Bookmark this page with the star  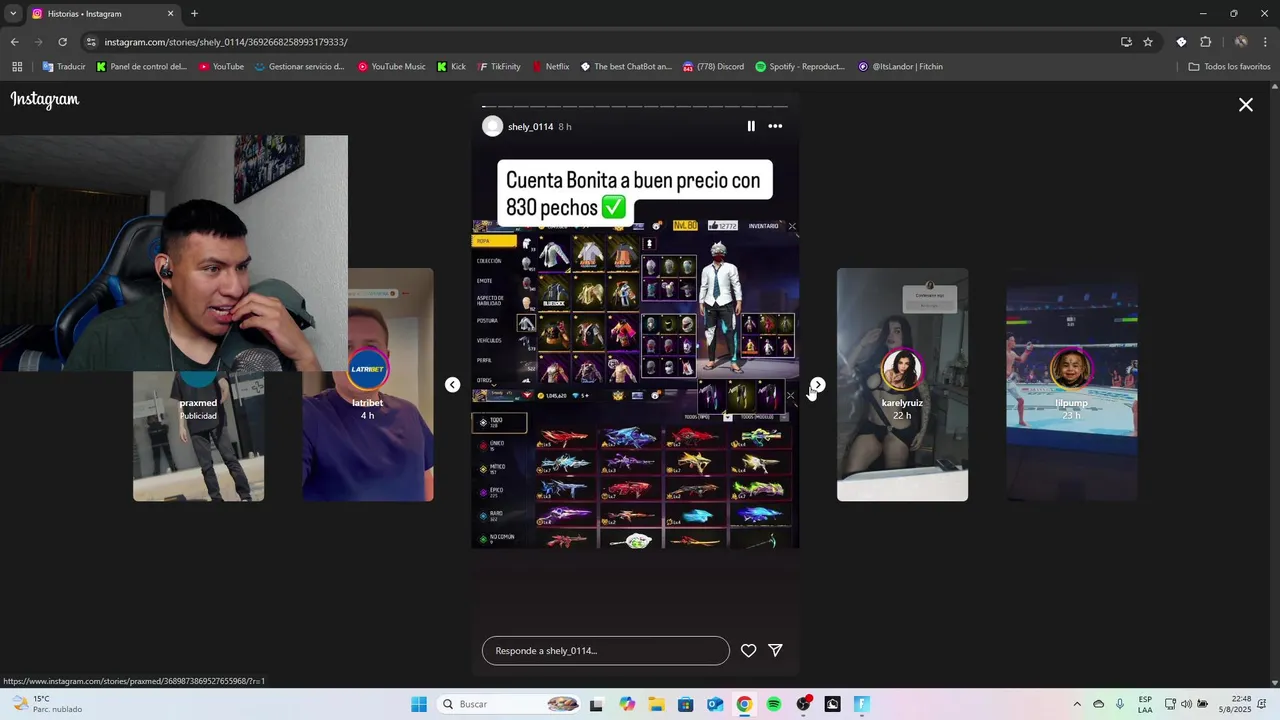[x=1148, y=42]
